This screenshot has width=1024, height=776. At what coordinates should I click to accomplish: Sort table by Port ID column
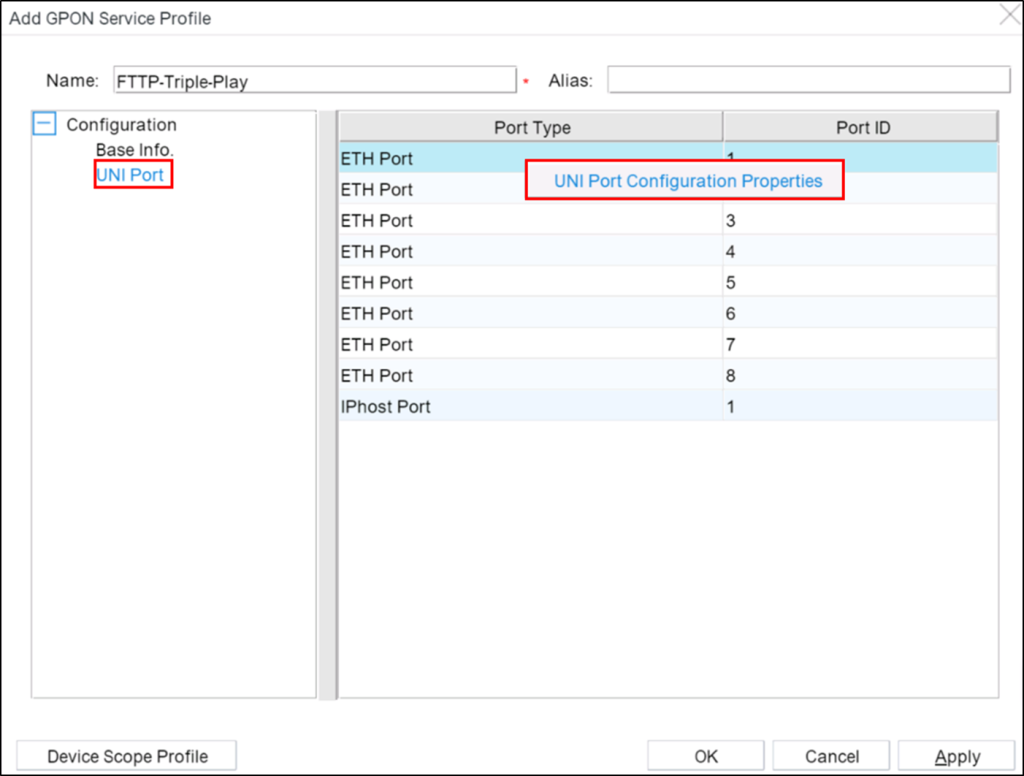click(x=861, y=127)
